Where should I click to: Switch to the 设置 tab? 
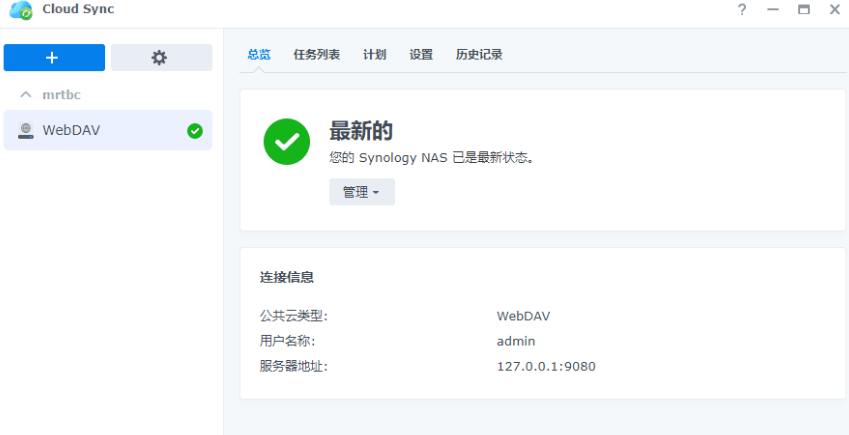(421, 55)
